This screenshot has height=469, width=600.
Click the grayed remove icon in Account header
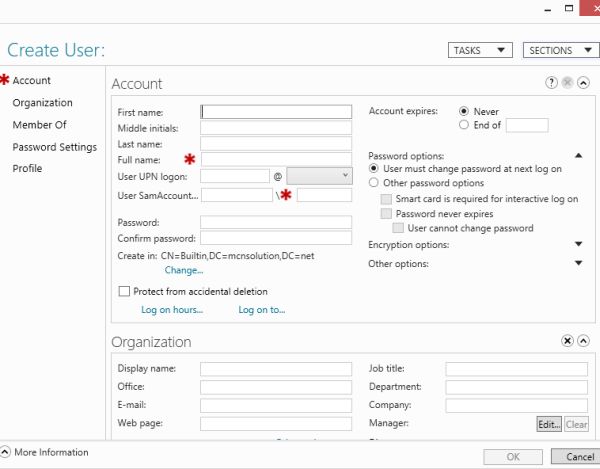tap(567, 82)
